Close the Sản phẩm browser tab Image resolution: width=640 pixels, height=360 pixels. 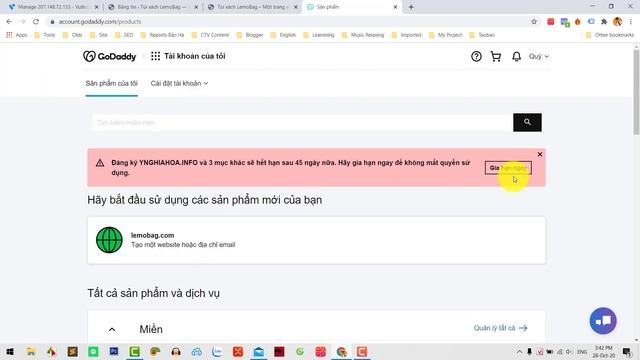(395, 7)
